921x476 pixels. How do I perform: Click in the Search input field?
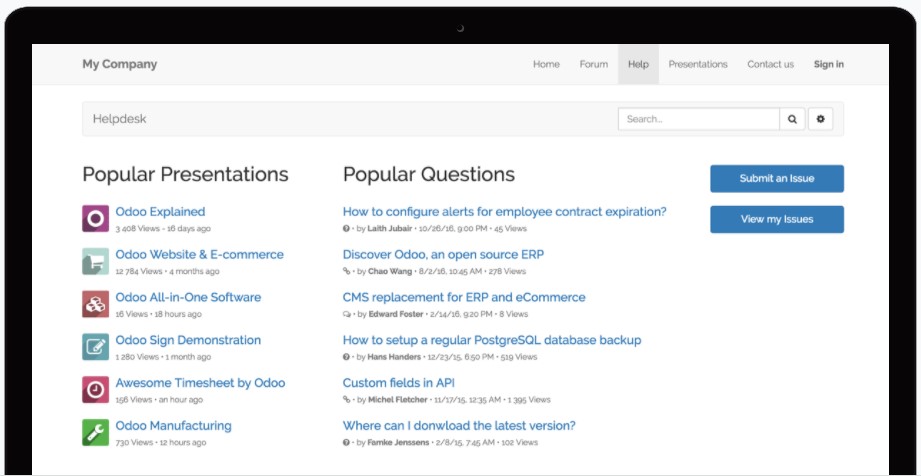699,119
